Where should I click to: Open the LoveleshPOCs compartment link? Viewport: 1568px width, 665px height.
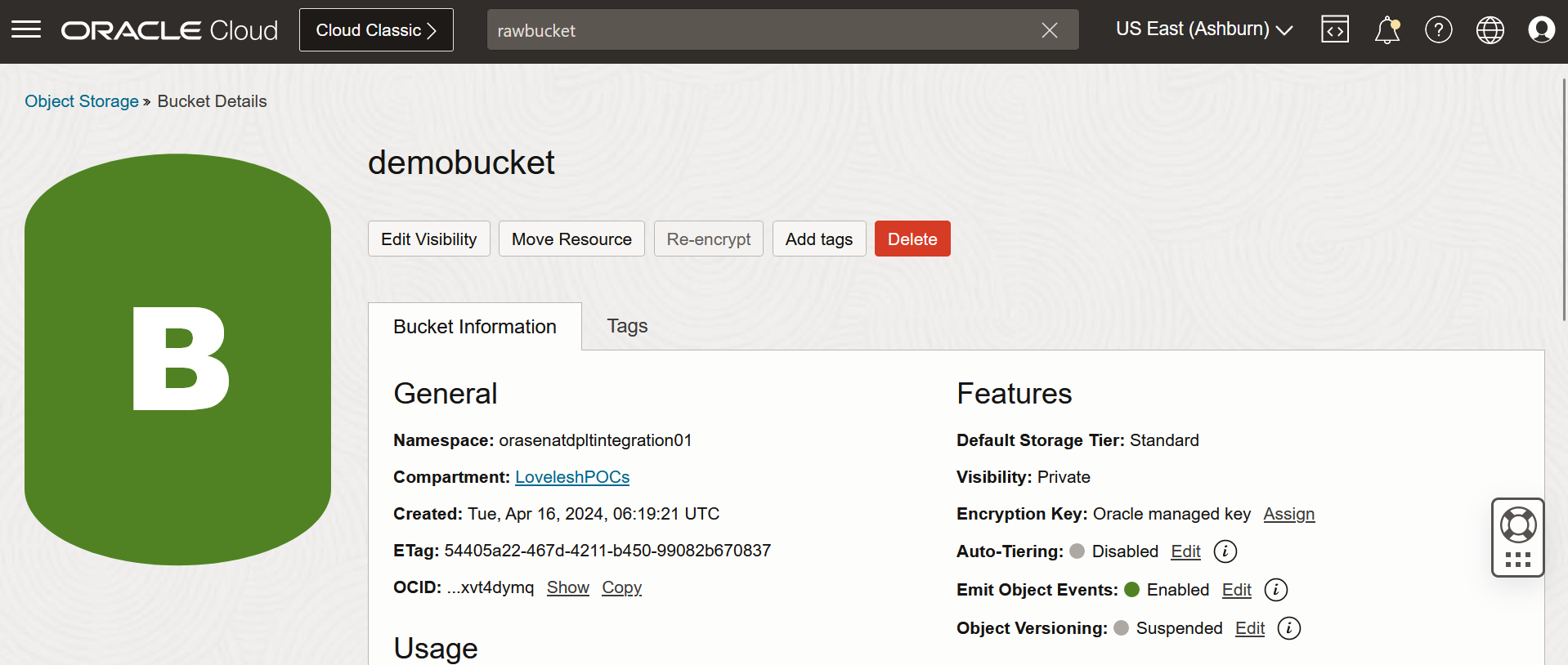pyautogui.click(x=572, y=477)
